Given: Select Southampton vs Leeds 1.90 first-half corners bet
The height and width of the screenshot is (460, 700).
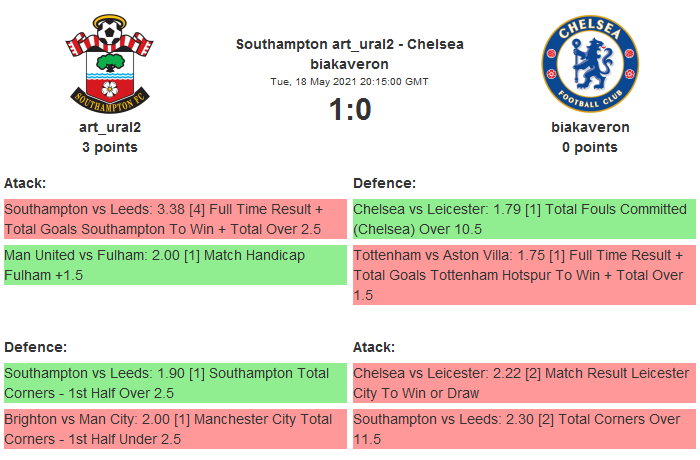Looking at the screenshot, I should pyautogui.click(x=175, y=383).
